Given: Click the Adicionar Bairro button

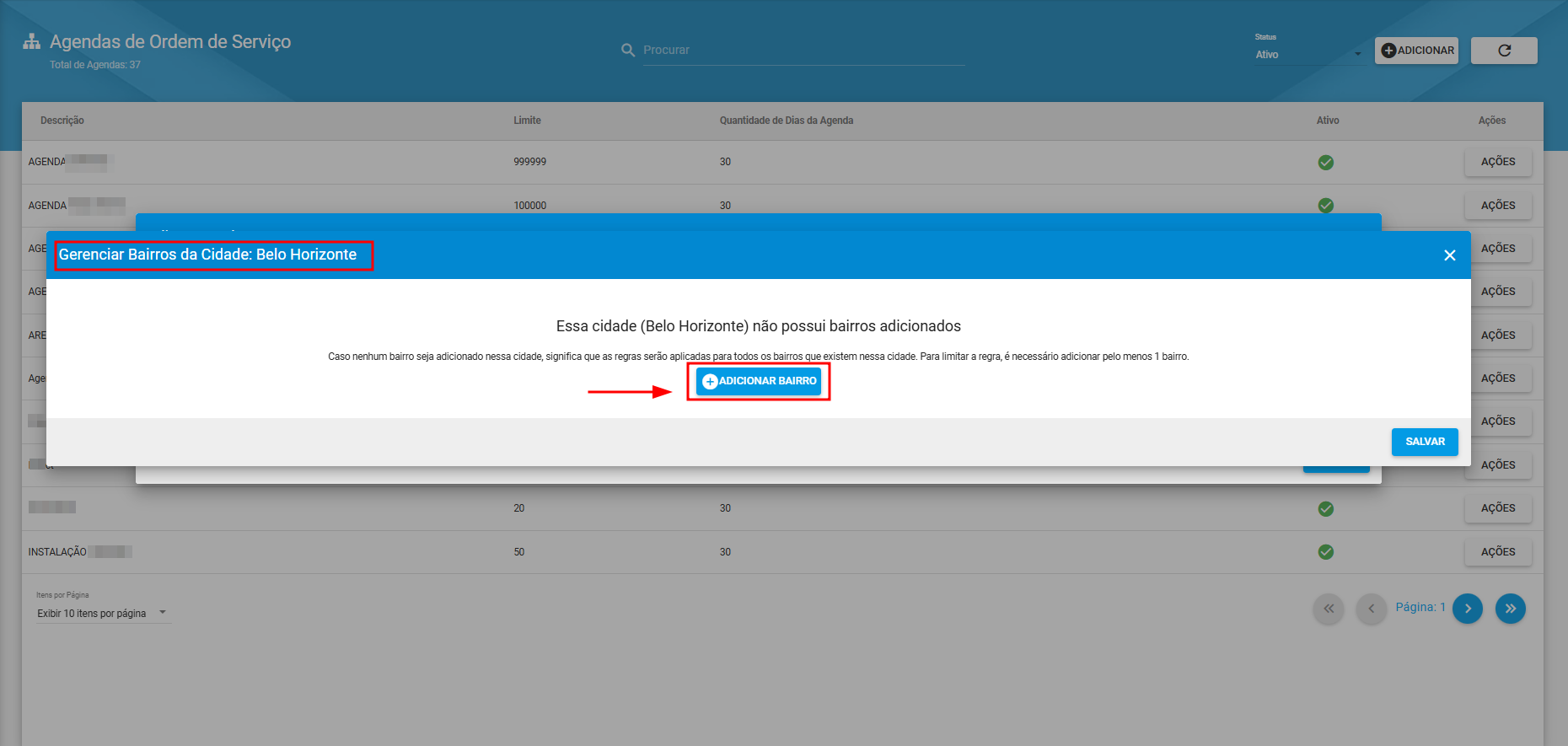Looking at the screenshot, I should coord(759,381).
